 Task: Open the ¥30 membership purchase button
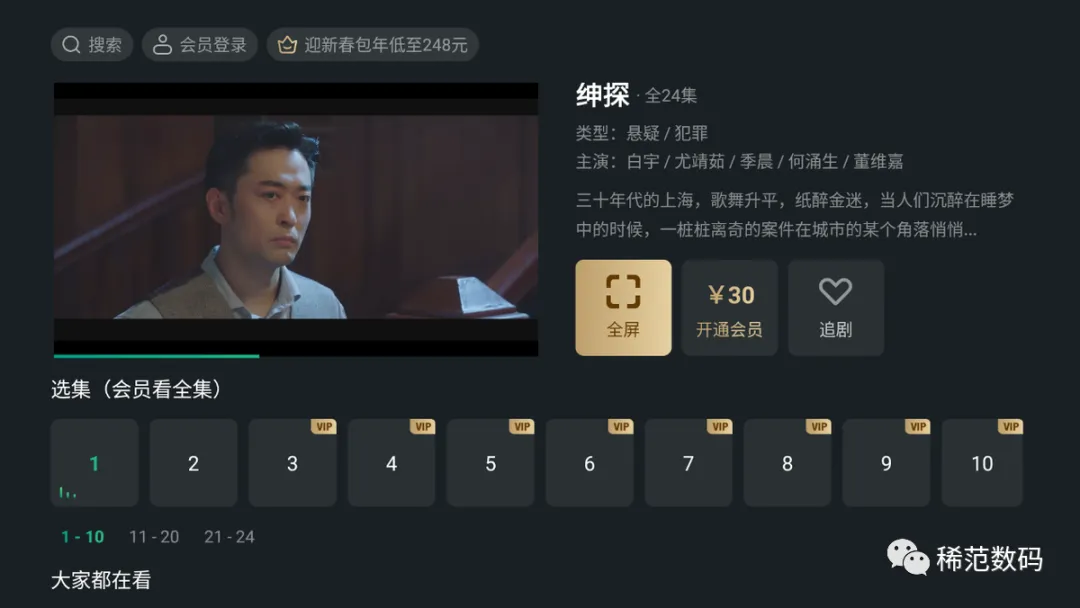point(729,308)
